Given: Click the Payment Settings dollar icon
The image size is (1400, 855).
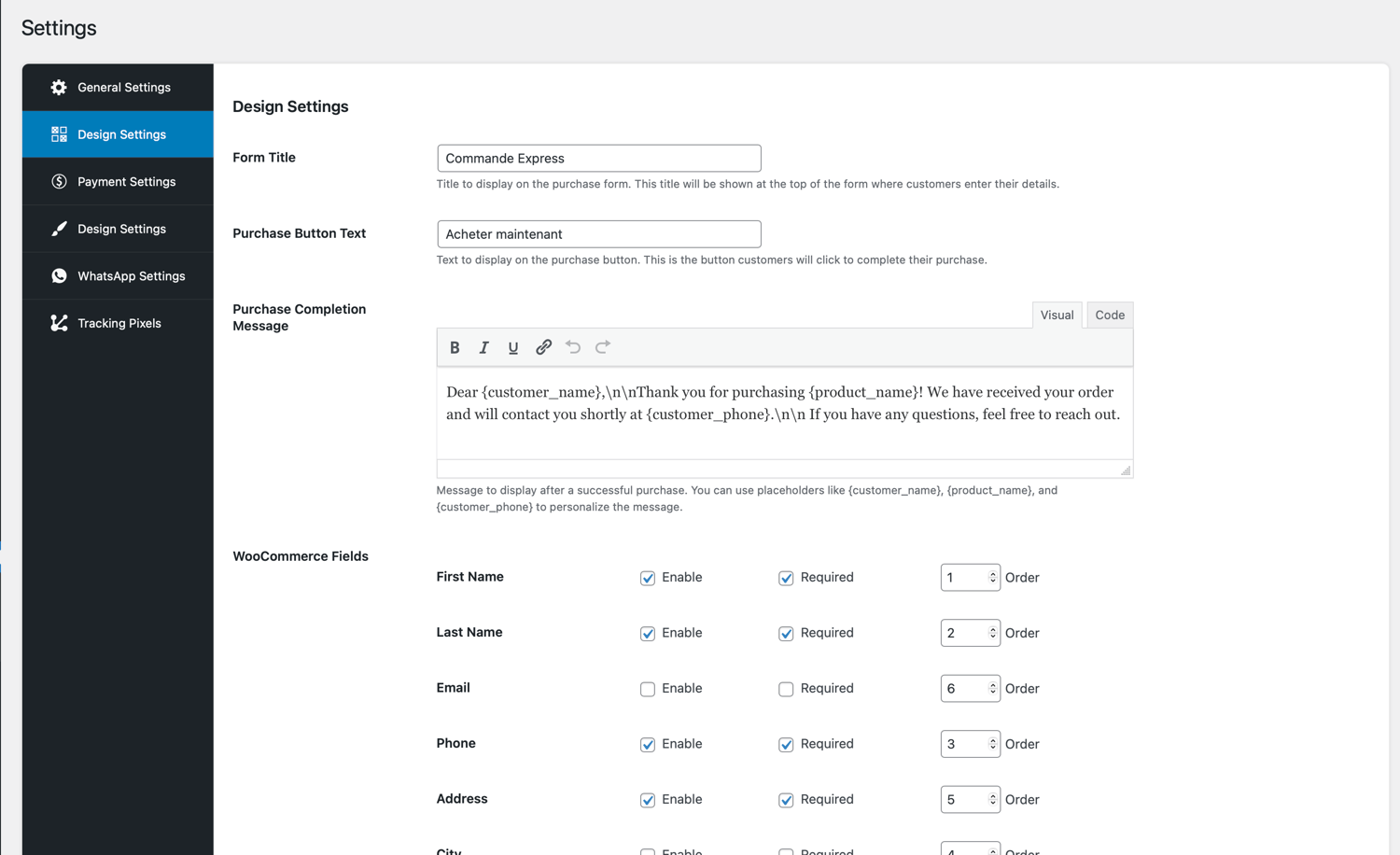Looking at the screenshot, I should point(59,182).
